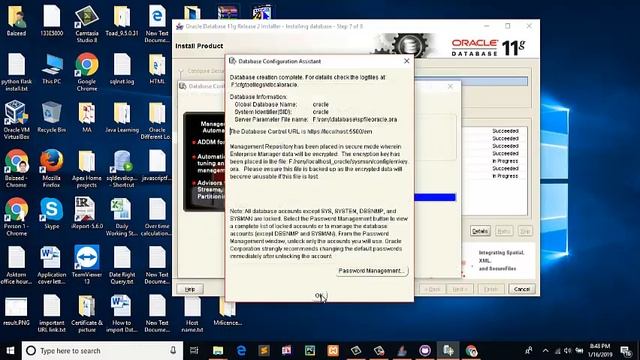Image resolution: width=640 pixels, height=360 pixels.
Task: Open Camtasia Studio 8 desktop icon
Action: 87,24
